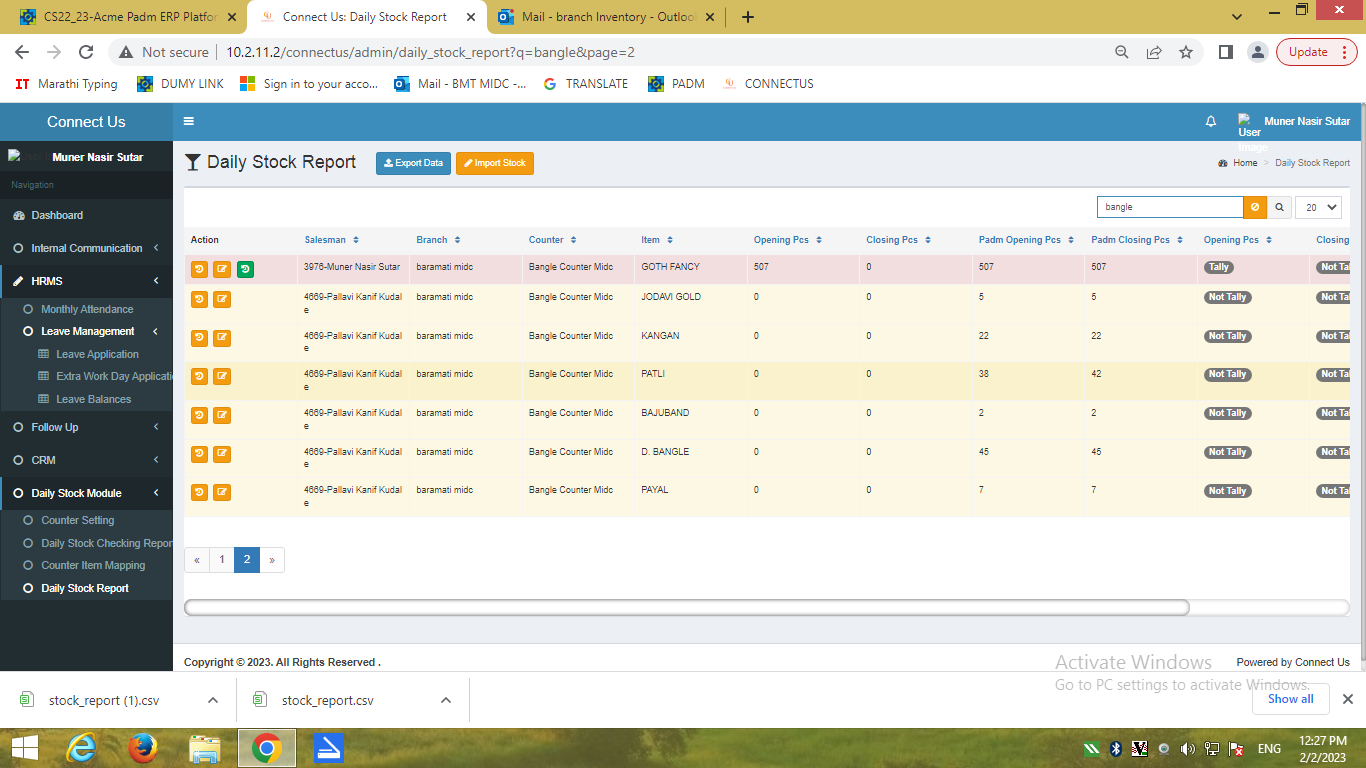Sort table by Salesman column
1366x768 pixels.
click(x=331, y=240)
